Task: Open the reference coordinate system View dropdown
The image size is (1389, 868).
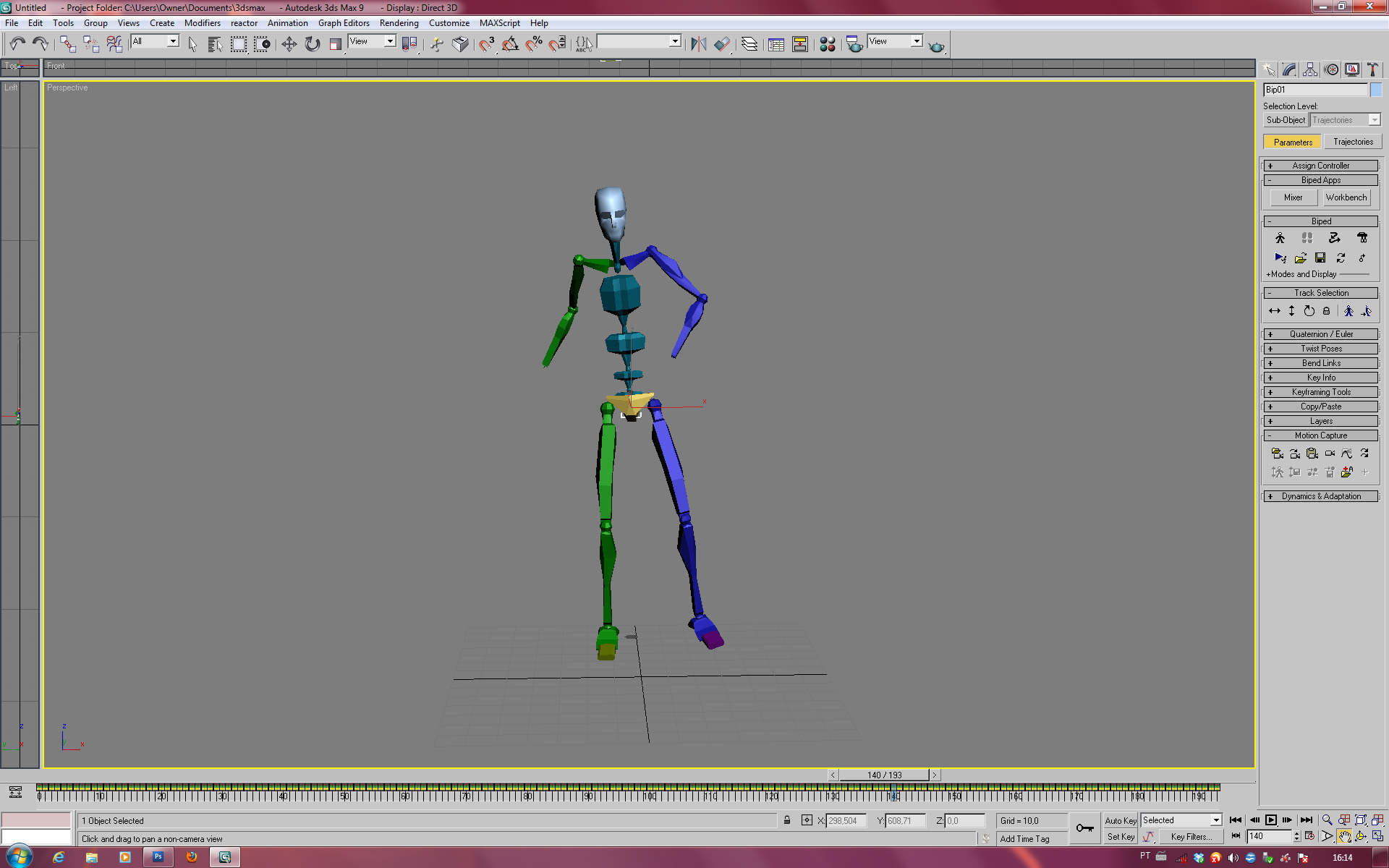Action: [x=372, y=41]
